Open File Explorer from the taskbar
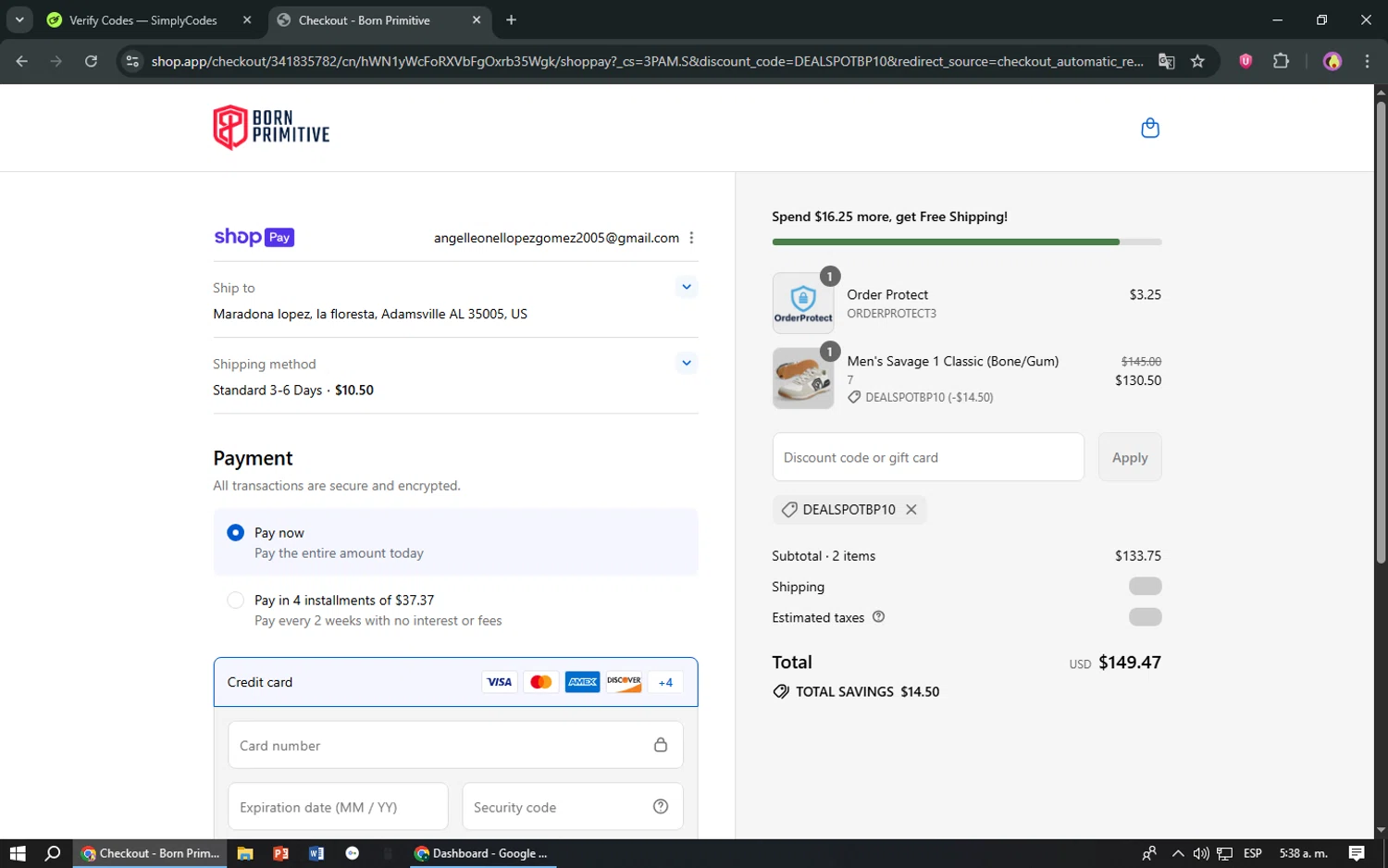 tap(245, 853)
